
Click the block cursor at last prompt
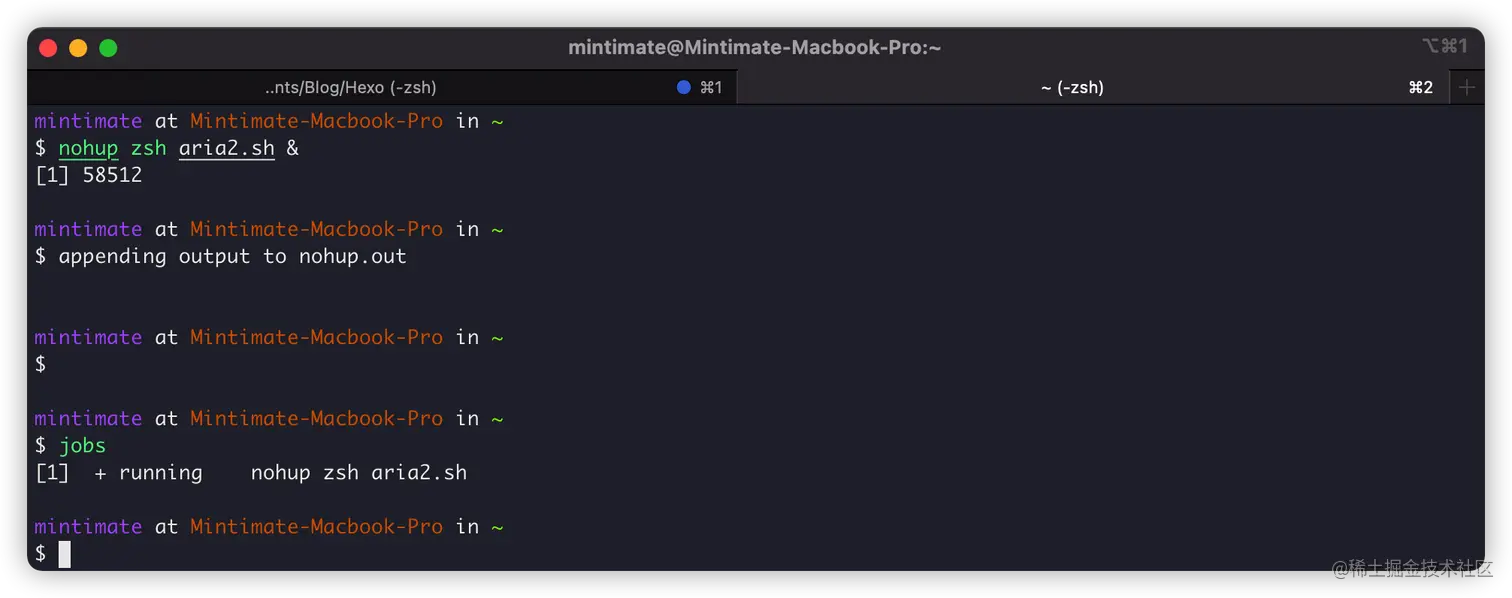point(65,554)
